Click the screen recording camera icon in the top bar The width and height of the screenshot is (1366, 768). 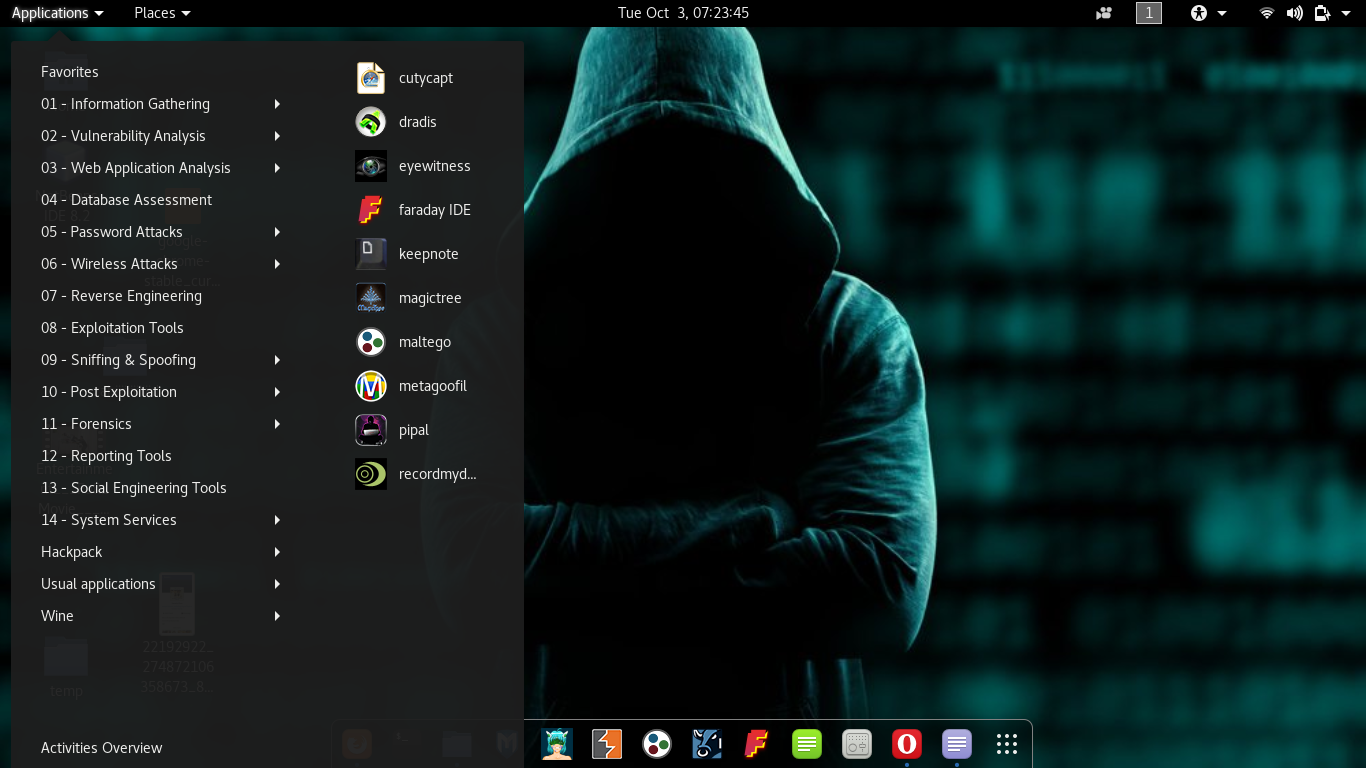pos(1104,13)
